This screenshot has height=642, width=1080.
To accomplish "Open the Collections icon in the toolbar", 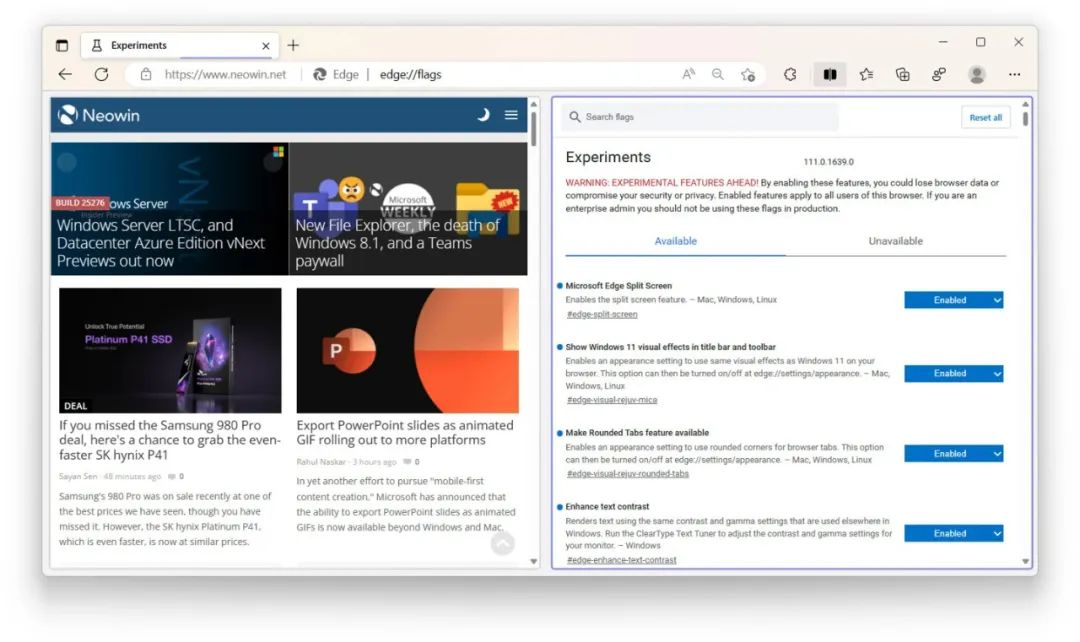I will click(x=902, y=74).
